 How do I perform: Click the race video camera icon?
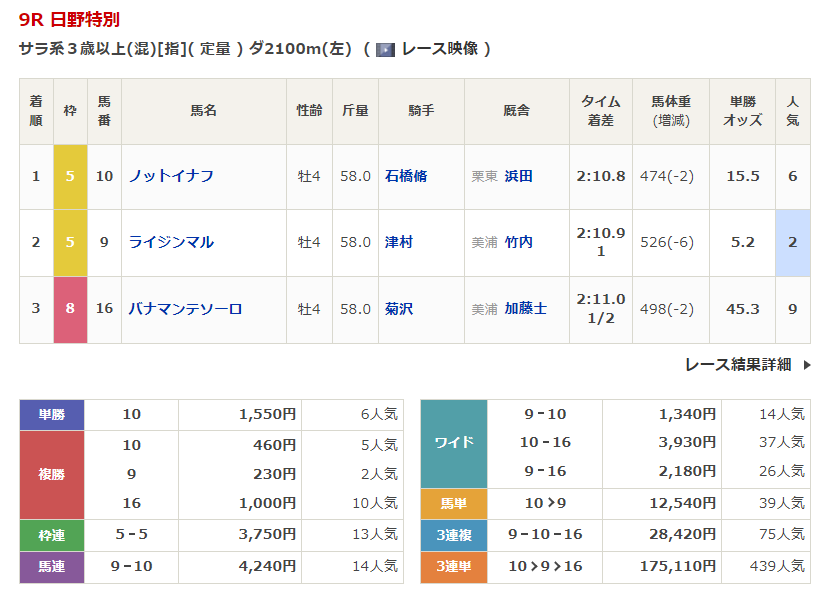(385, 49)
